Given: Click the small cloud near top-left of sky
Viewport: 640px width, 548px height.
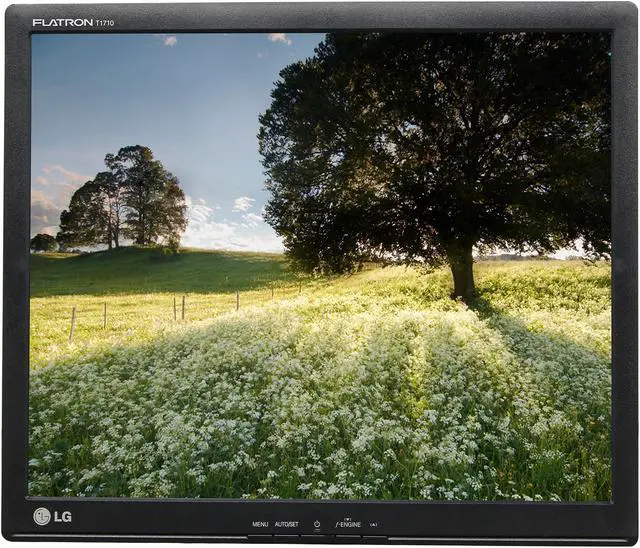Looking at the screenshot, I should pos(168,41).
